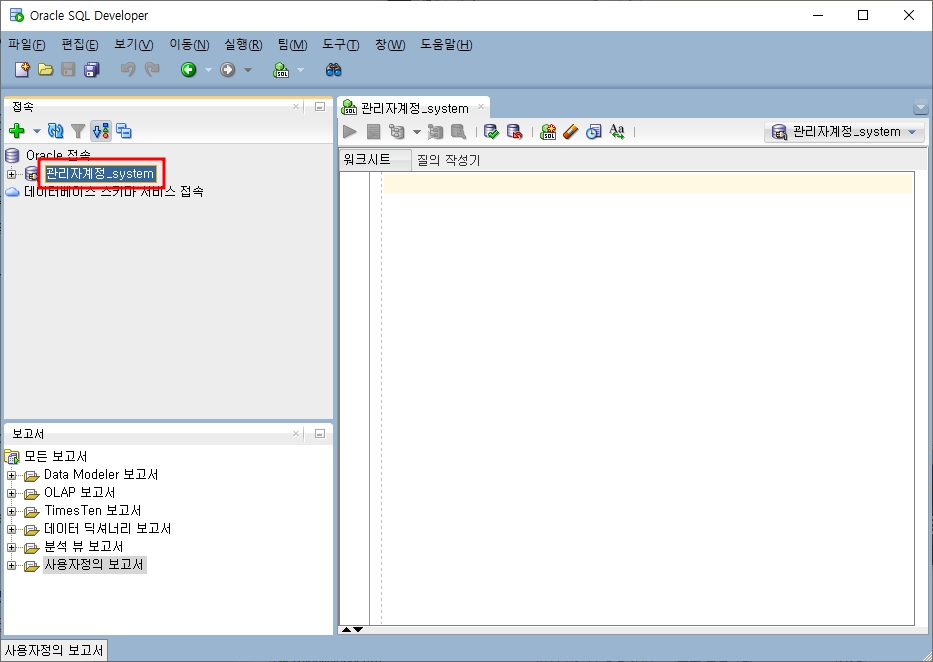Minimize the 접속 panel
The height and width of the screenshot is (662, 933).
point(320,106)
